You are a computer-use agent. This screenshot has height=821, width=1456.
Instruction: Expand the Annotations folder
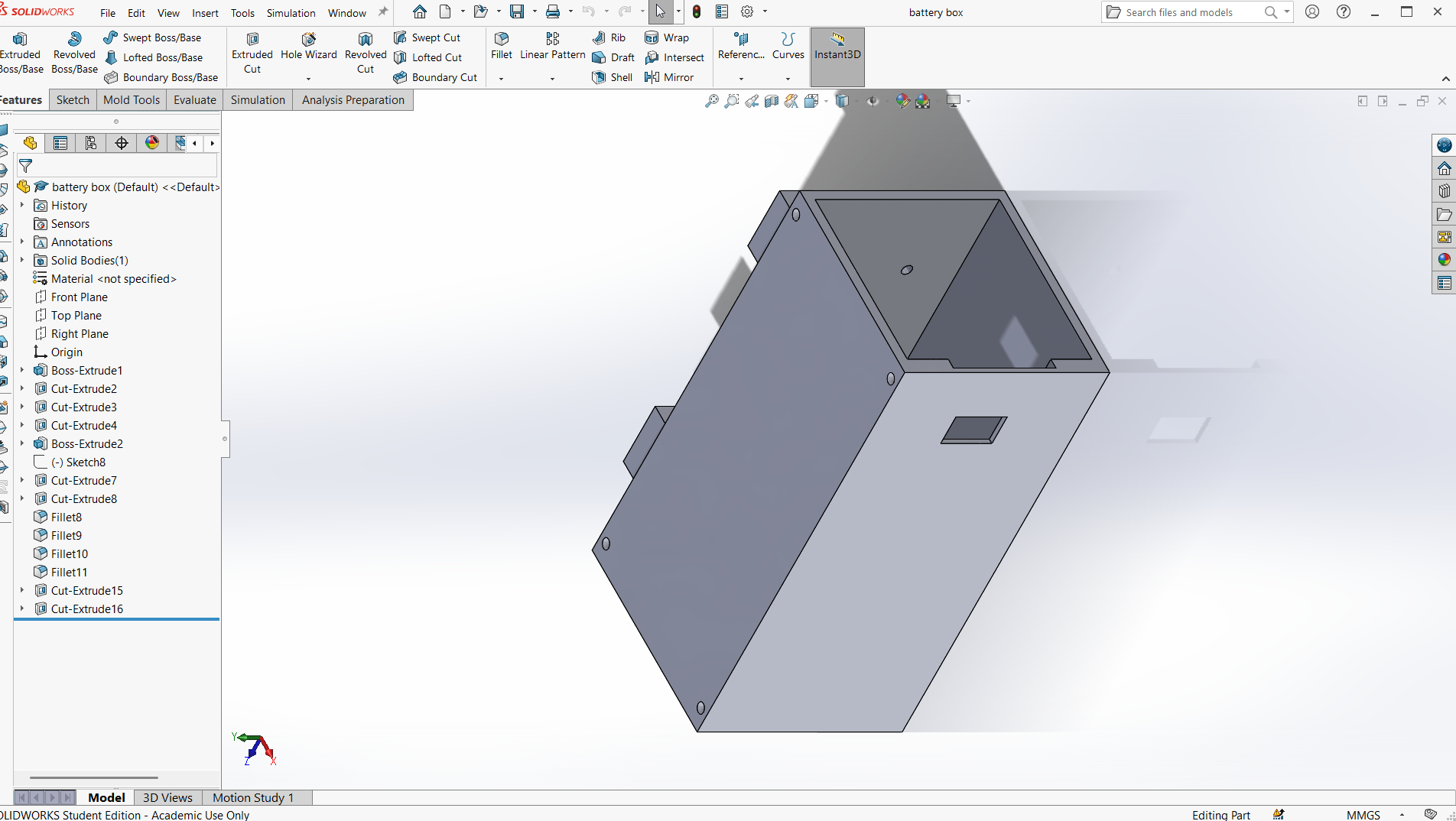coord(22,242)
